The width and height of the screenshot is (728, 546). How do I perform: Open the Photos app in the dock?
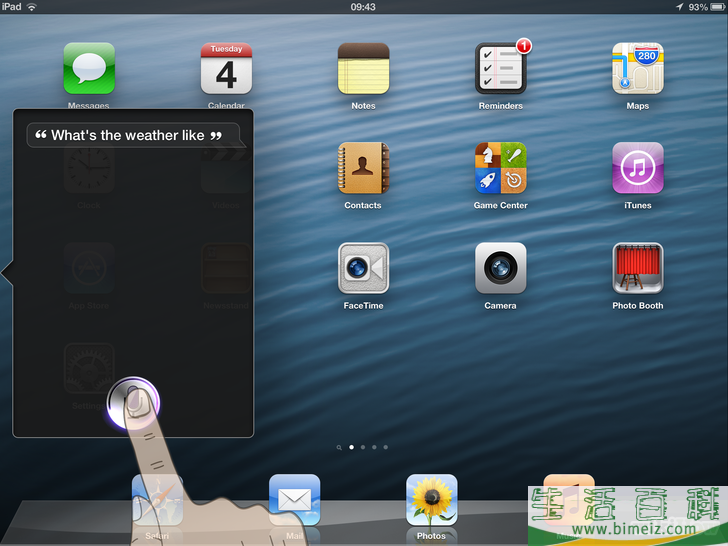point(432,500)
